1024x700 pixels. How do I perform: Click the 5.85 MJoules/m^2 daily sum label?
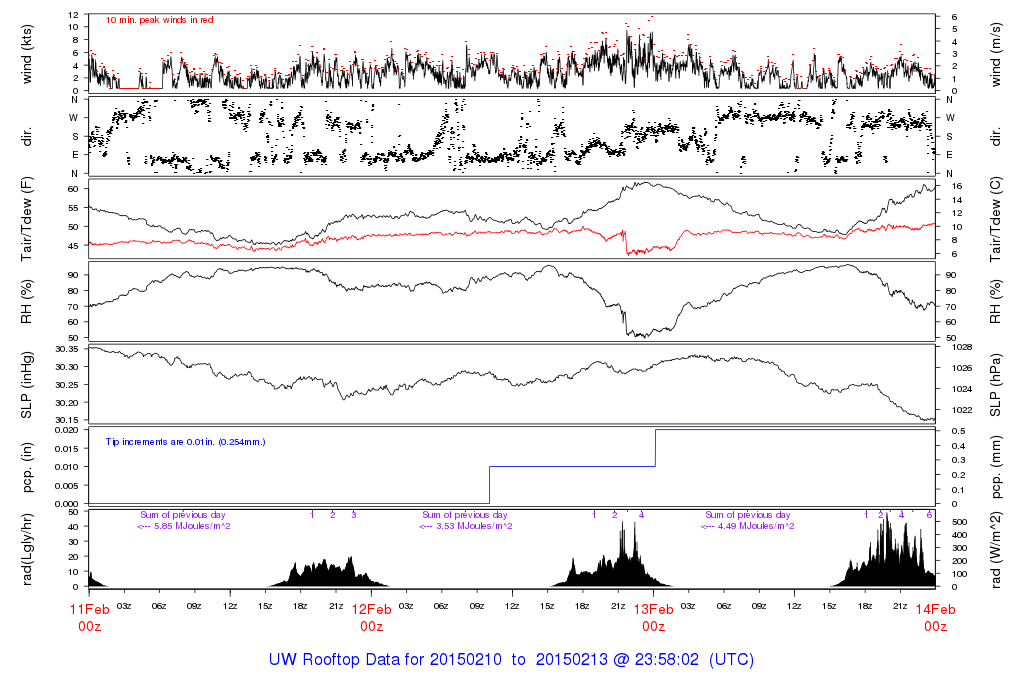(184, 526)
